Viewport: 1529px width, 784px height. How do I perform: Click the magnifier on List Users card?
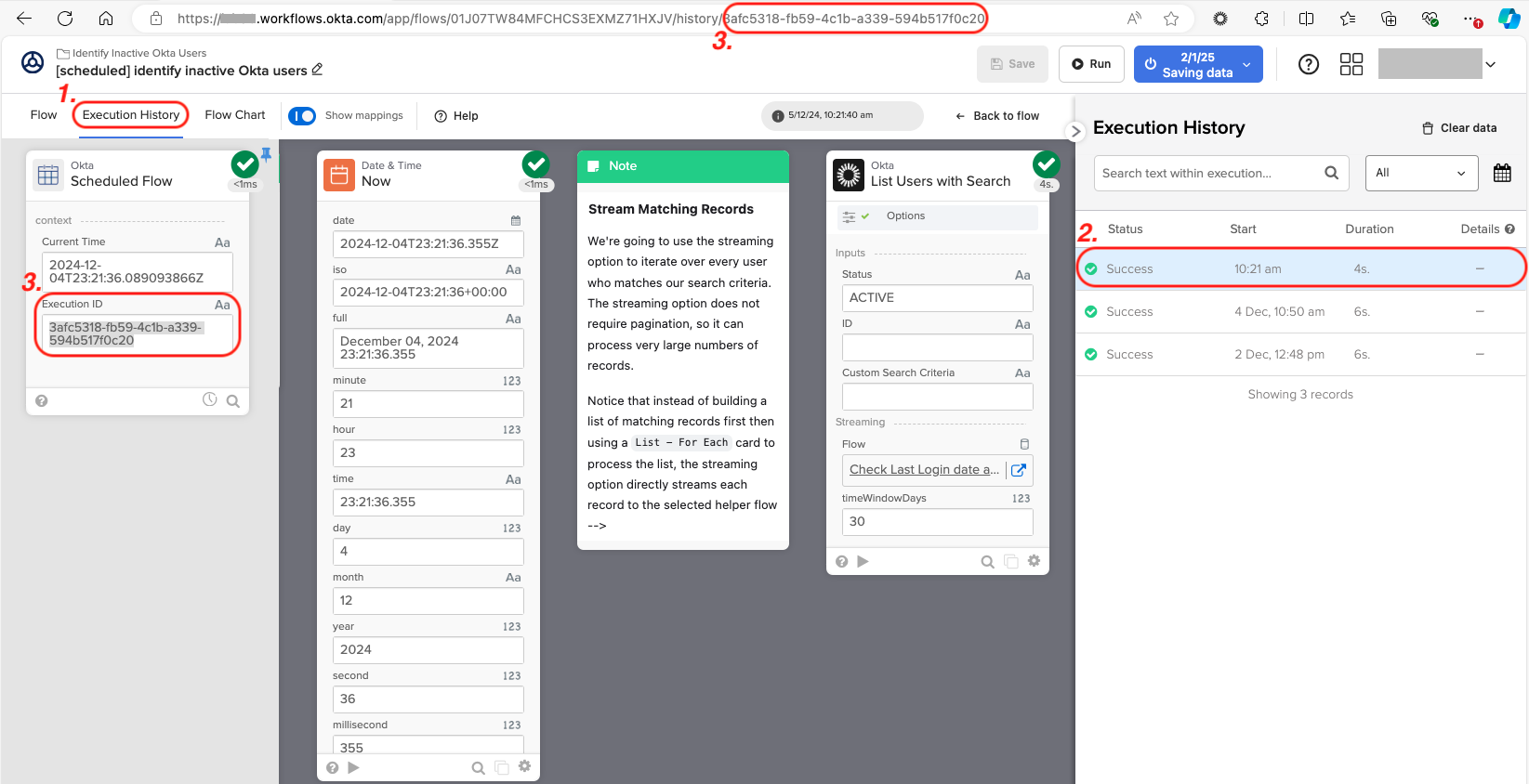(x=987, y=561)
